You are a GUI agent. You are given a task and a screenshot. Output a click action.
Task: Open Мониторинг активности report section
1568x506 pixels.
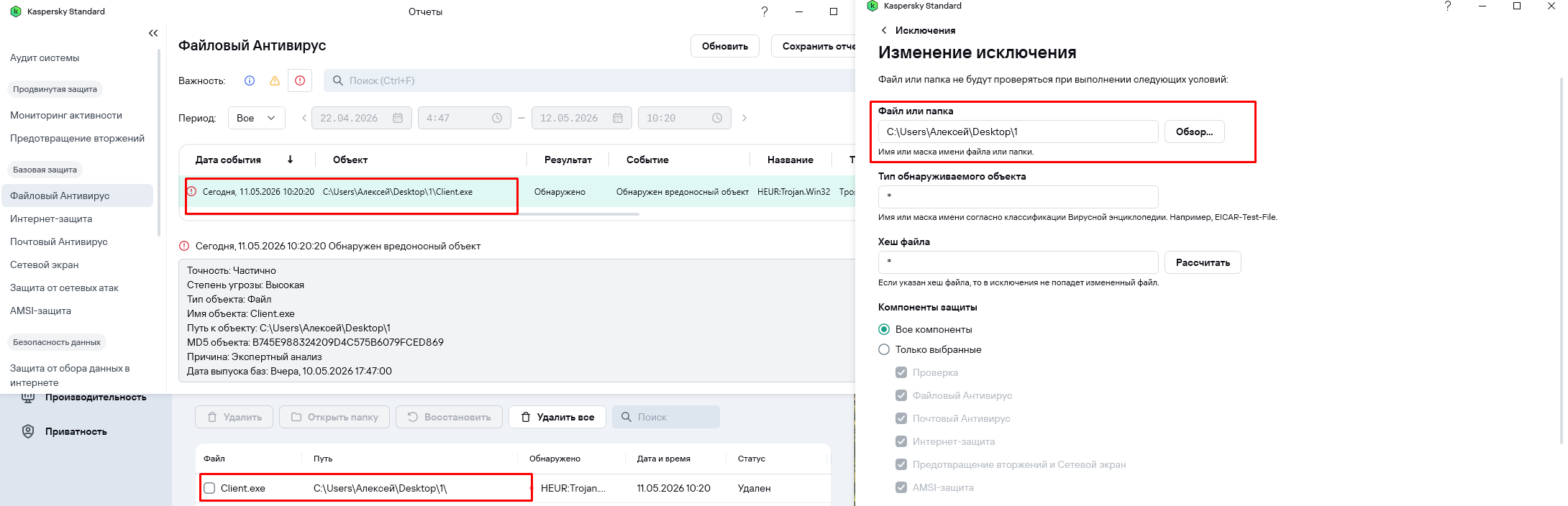pos(66,115)
